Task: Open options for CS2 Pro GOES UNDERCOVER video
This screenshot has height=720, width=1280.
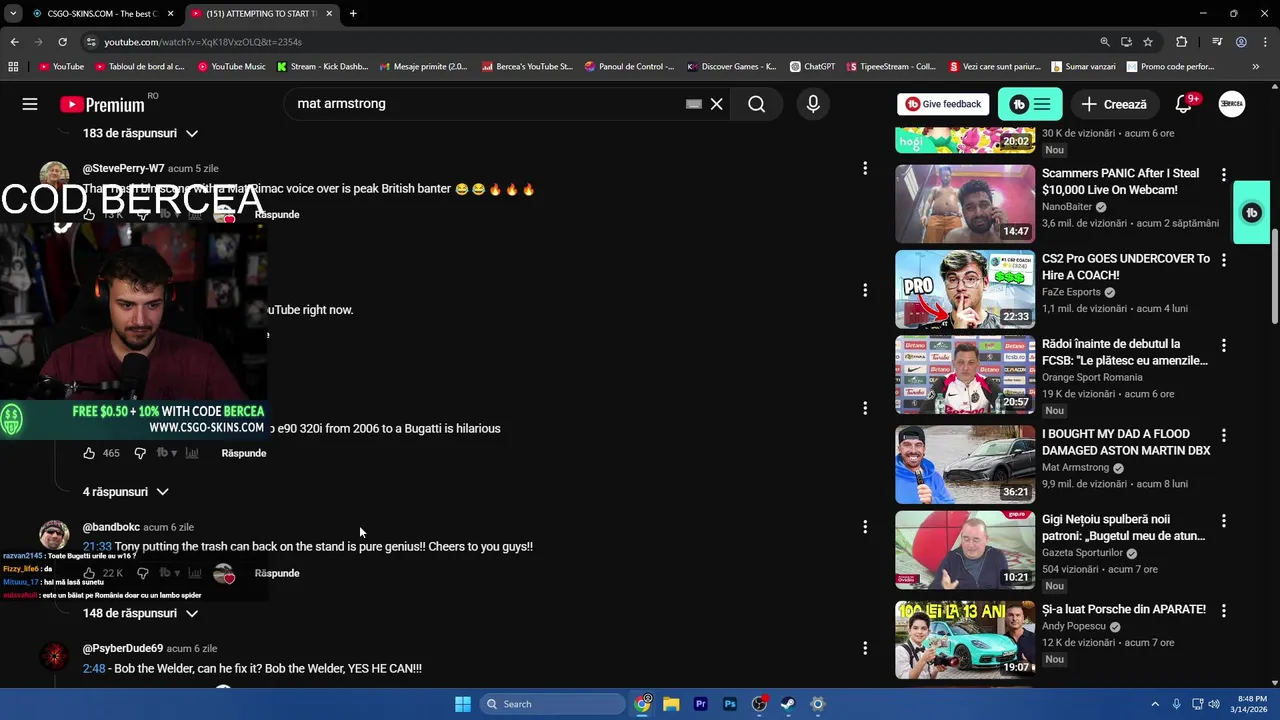Action: point(1223,260)
